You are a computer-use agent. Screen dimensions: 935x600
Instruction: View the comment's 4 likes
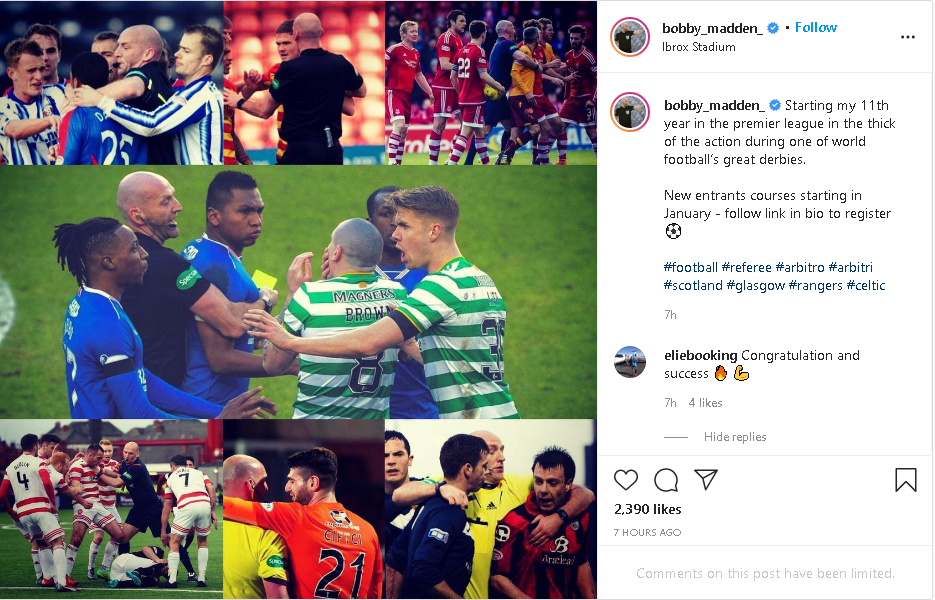coord(705,403)
